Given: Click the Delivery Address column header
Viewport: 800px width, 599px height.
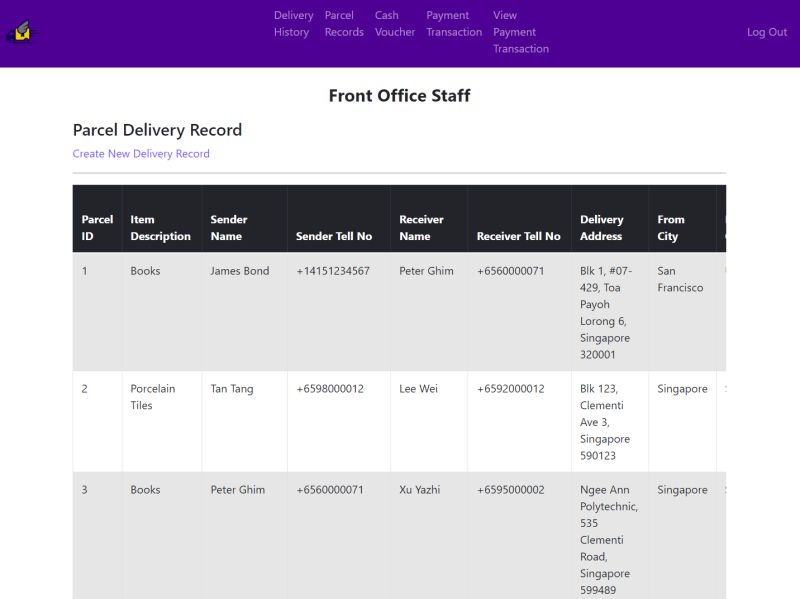Looking at the screenshot, I should click(x=604, y=228).
